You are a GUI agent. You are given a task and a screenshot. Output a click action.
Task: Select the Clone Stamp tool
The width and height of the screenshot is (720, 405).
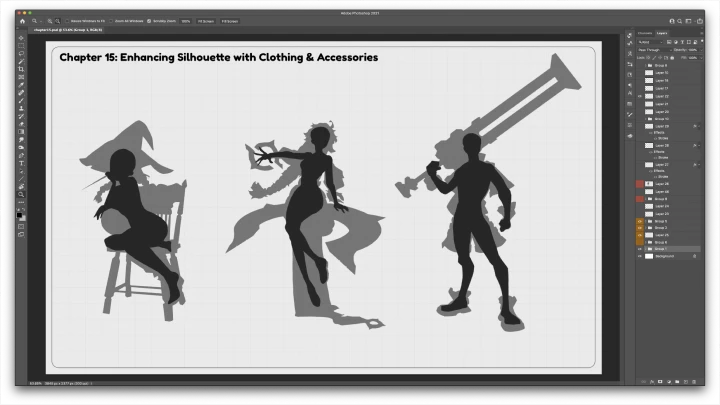tap(21, 108)
